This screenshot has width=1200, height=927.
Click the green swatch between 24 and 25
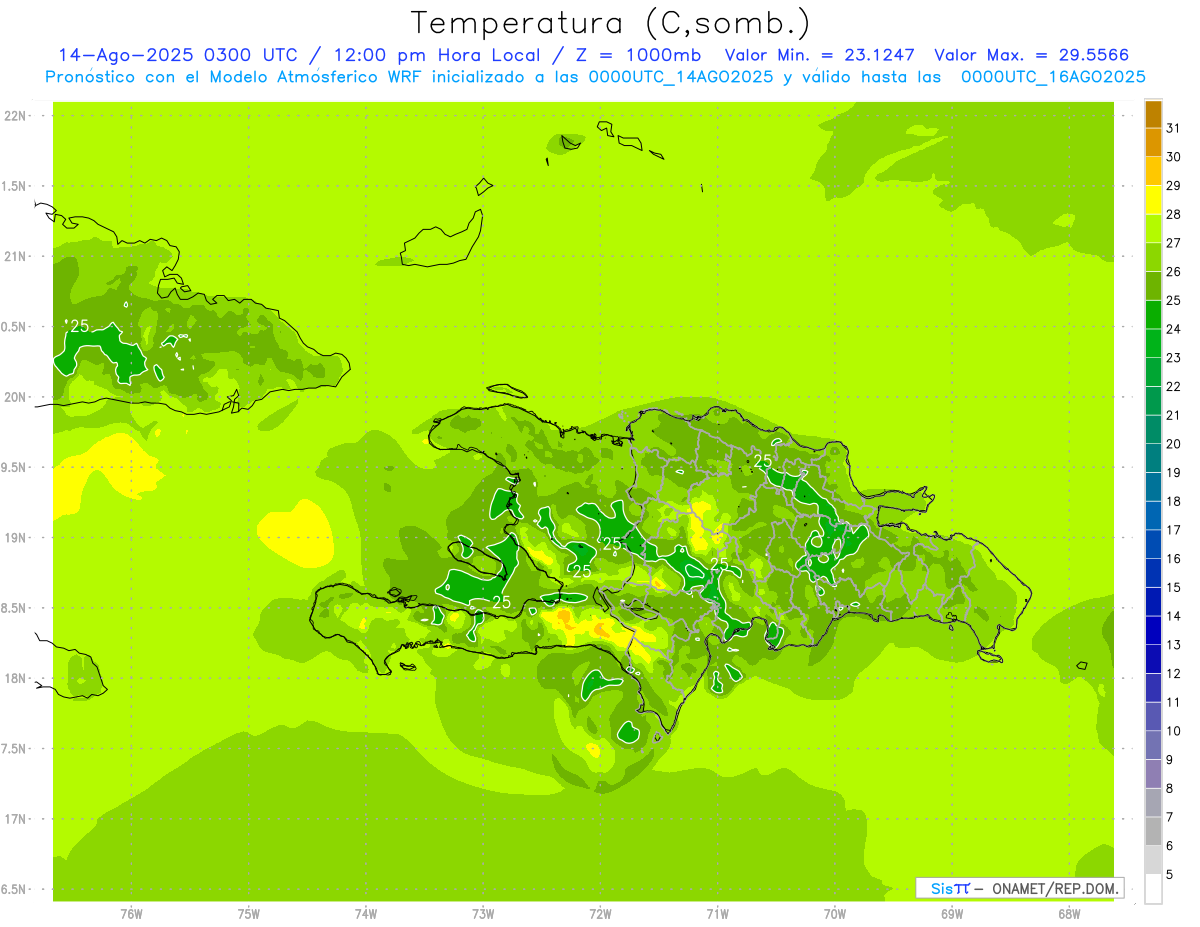(x=1153, y=315)
